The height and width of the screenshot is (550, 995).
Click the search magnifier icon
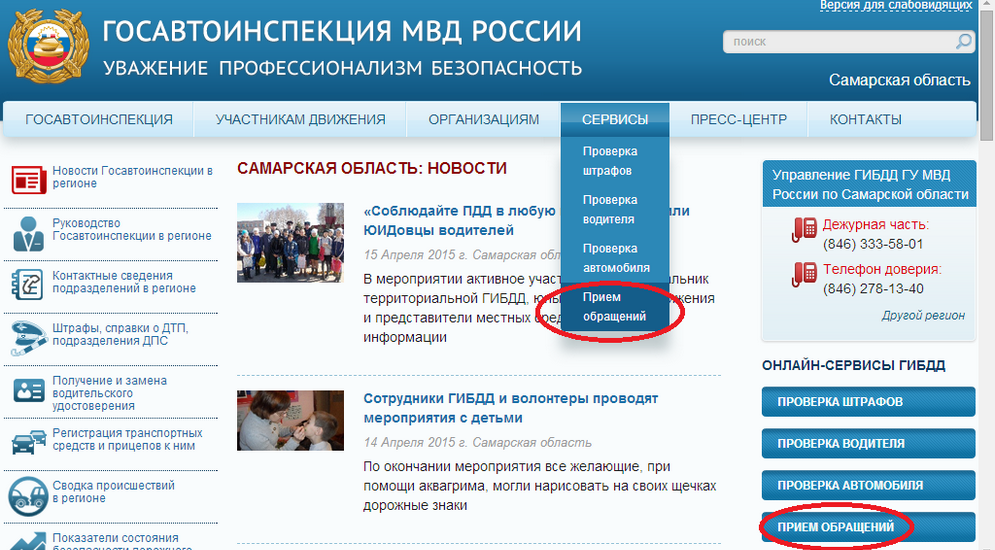[x=963, y=42]
